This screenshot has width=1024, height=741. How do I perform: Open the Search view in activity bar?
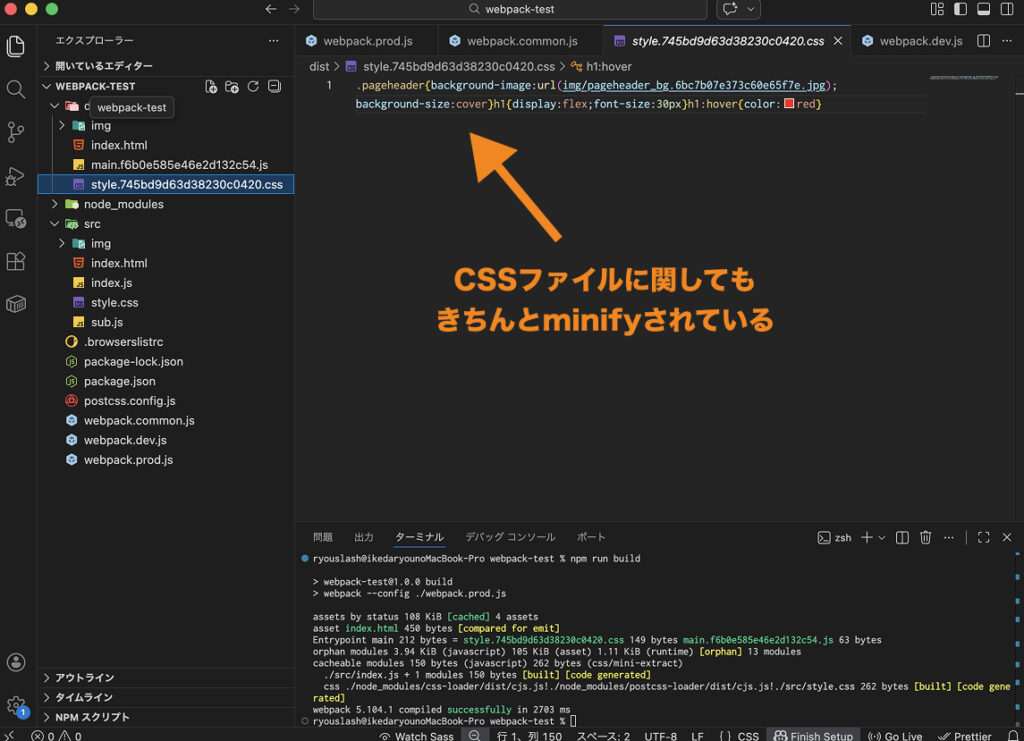tap(15, 90)
